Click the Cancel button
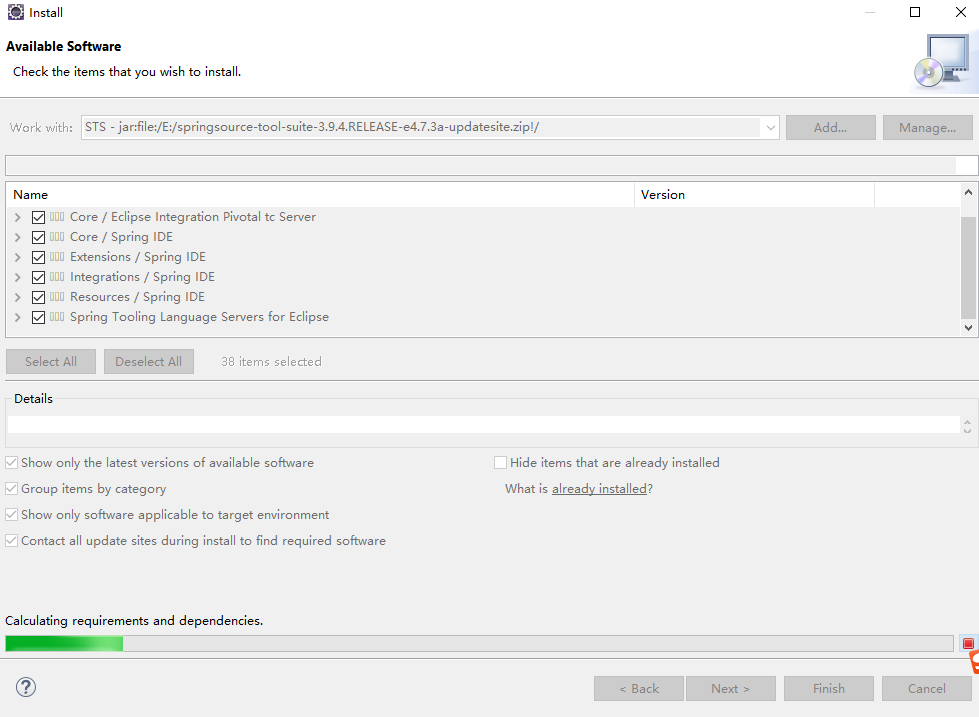979x717 pixels. [x=927, y=688]
